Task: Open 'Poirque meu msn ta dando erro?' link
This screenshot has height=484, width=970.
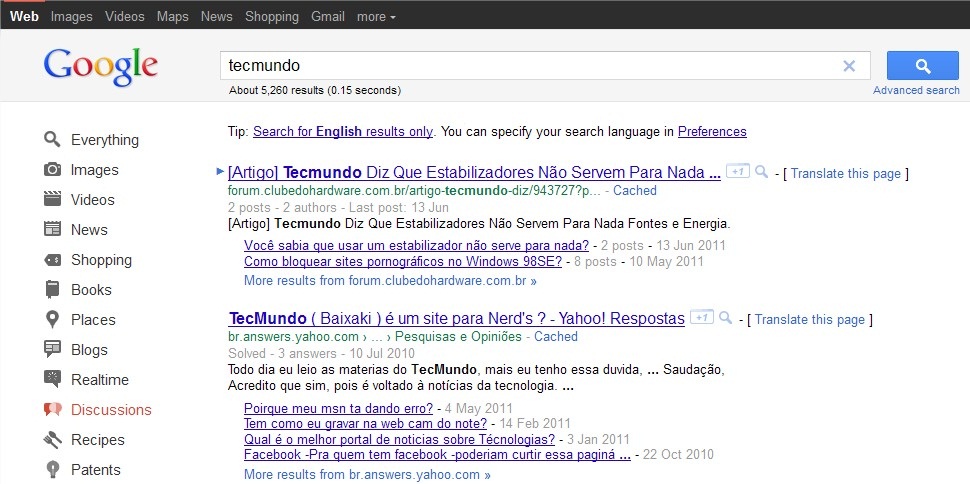Action: point(338,408)
